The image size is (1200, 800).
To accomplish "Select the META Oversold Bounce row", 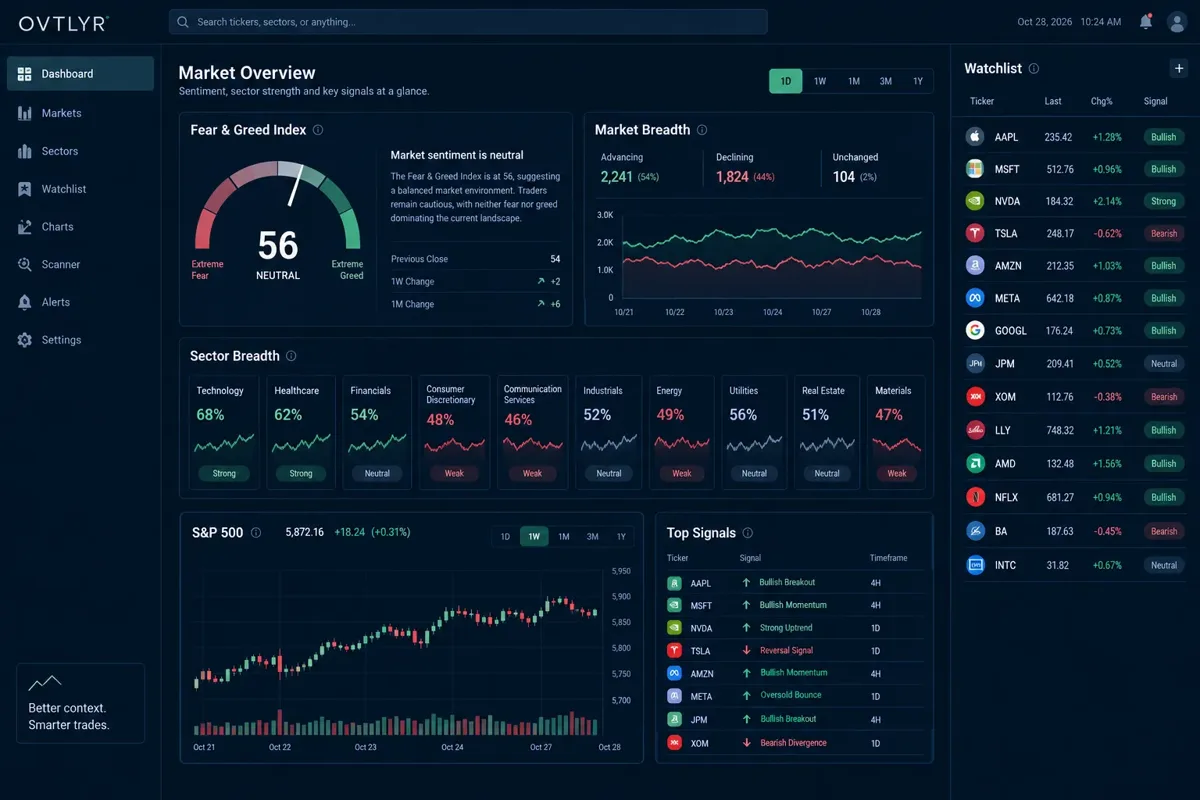I will click(x=795, y=696).
